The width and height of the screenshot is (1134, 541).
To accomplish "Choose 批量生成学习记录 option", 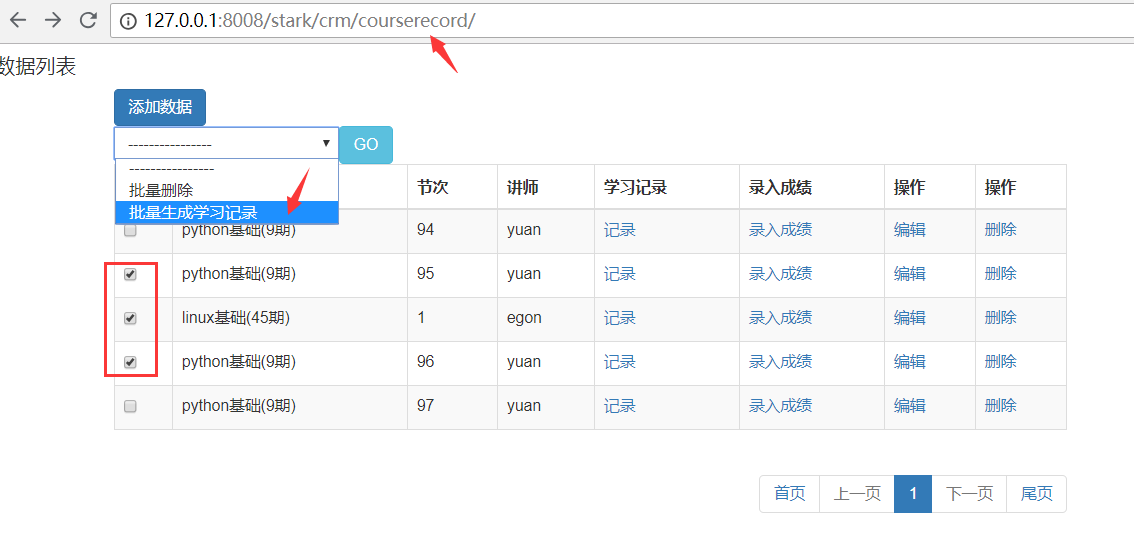I will point(226,212).
